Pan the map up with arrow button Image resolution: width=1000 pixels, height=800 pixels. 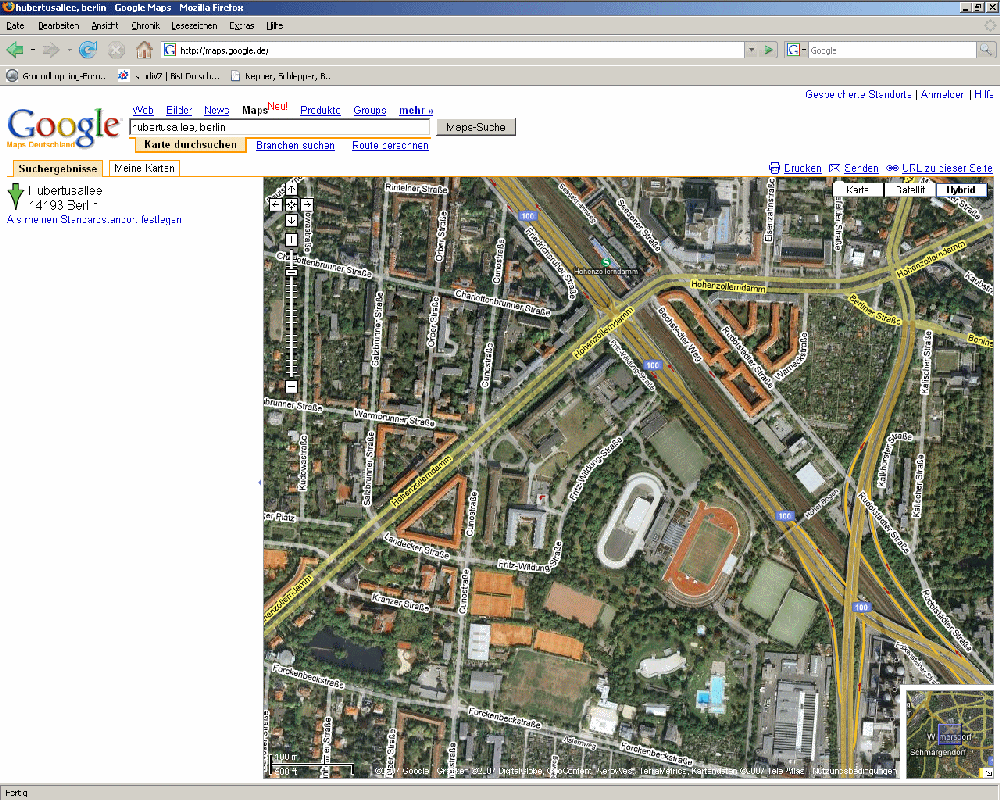pos(291,189)
